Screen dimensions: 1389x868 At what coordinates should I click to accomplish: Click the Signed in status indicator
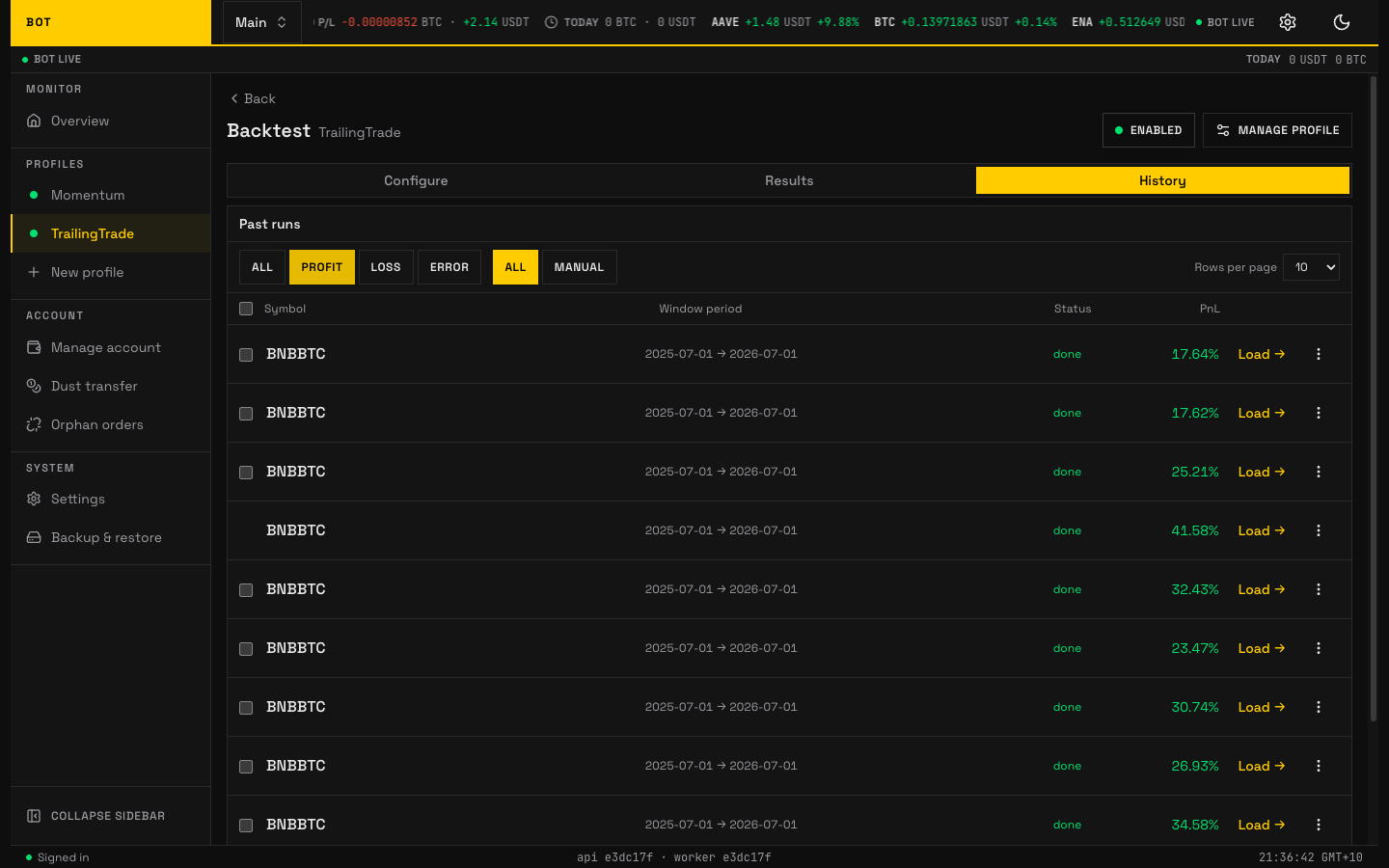[x=57, y=857]
